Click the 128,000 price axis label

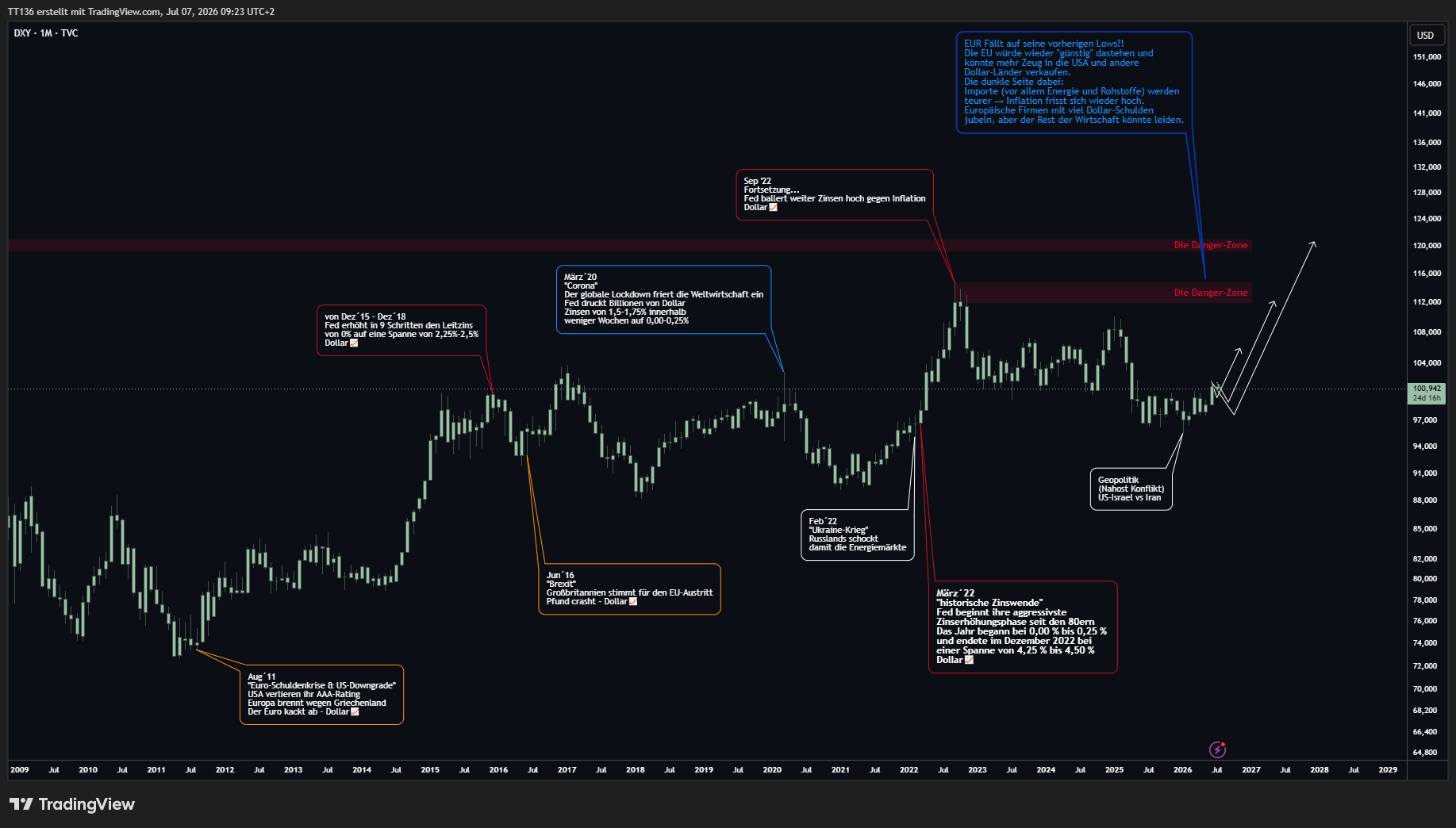pos(1427,193)
